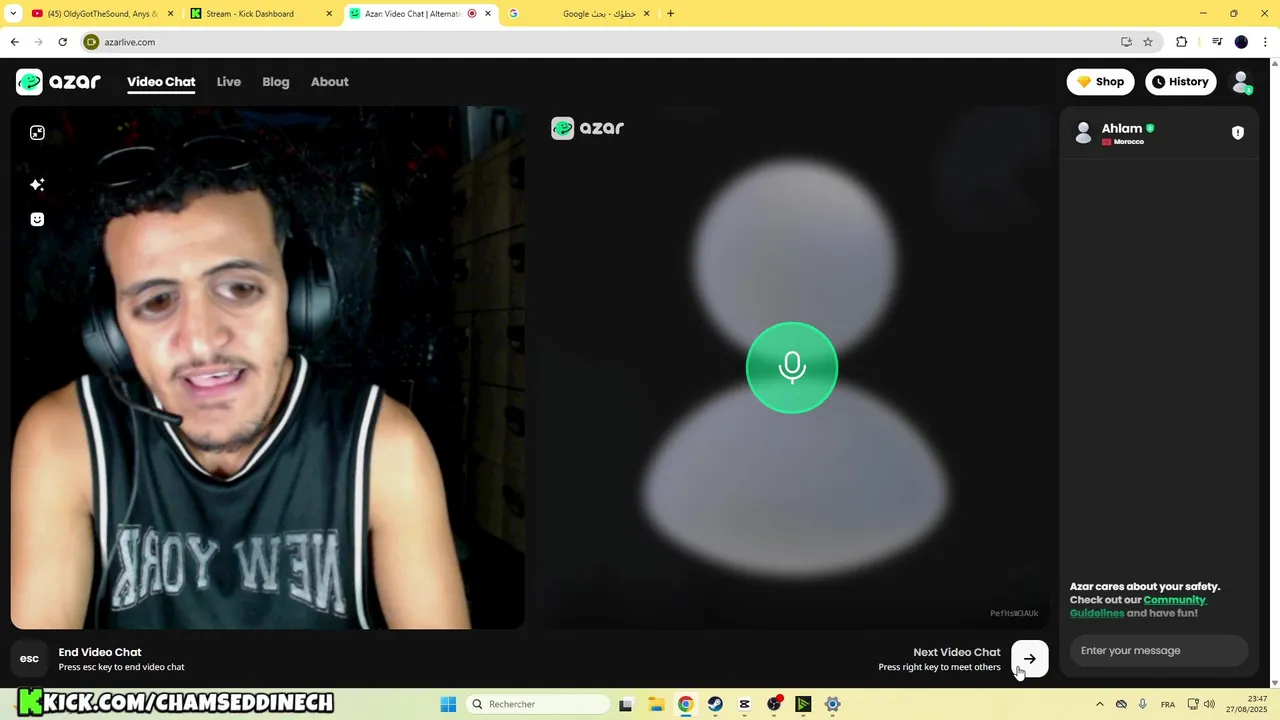1280x720 pixels.
Task: Open the Shop button
Action: (1100, 82)
